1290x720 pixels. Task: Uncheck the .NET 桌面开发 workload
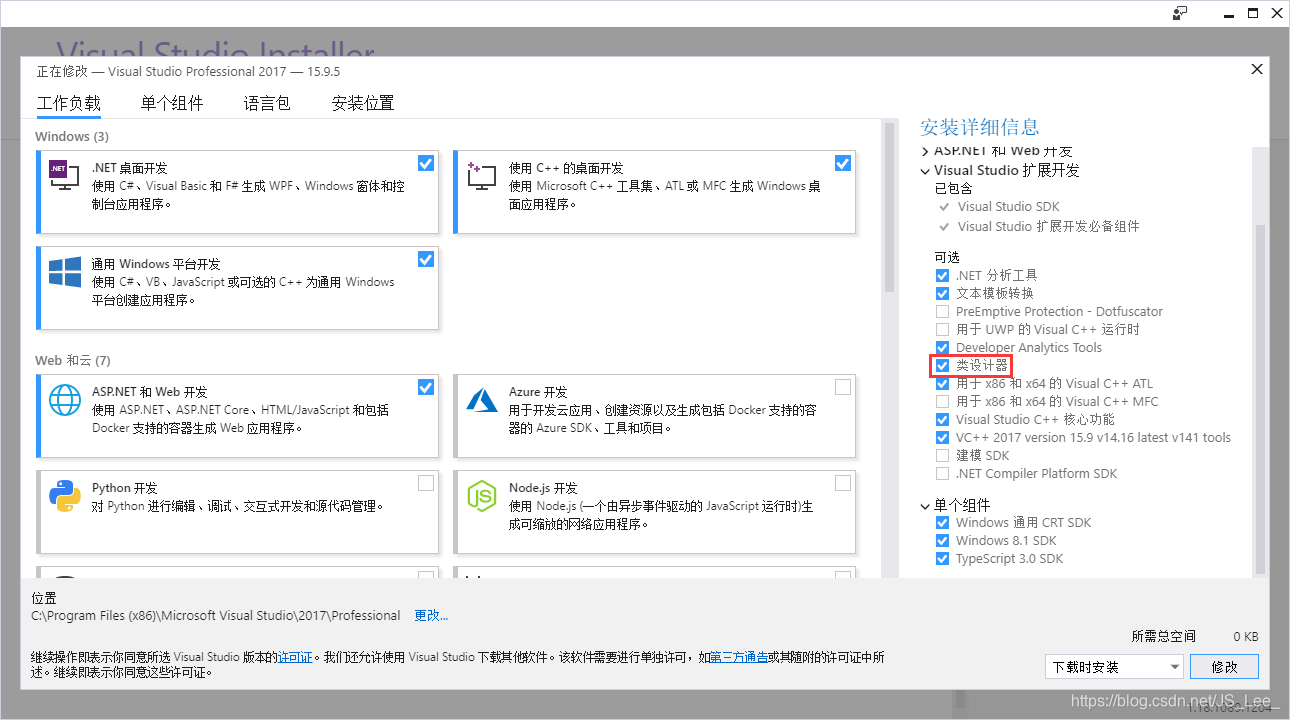[426, 163]
